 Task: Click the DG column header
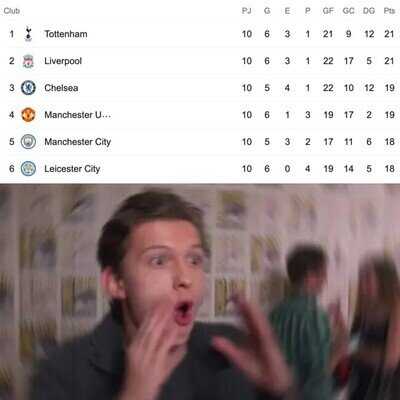[369, 11]
